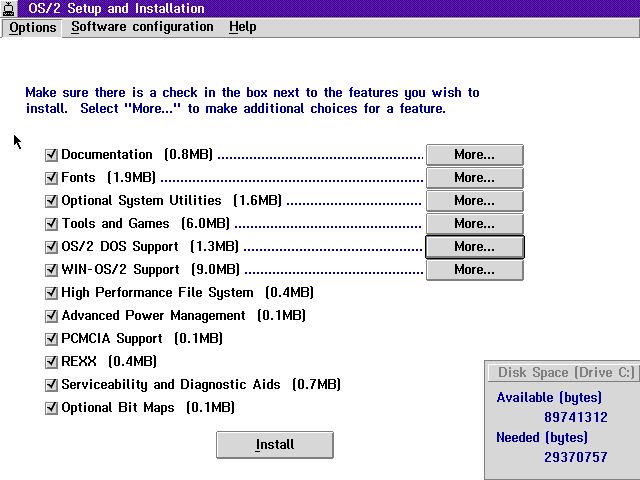Open the system menu icon in title bar
Screen dimensions: 640x480
[x=9, y=8]
